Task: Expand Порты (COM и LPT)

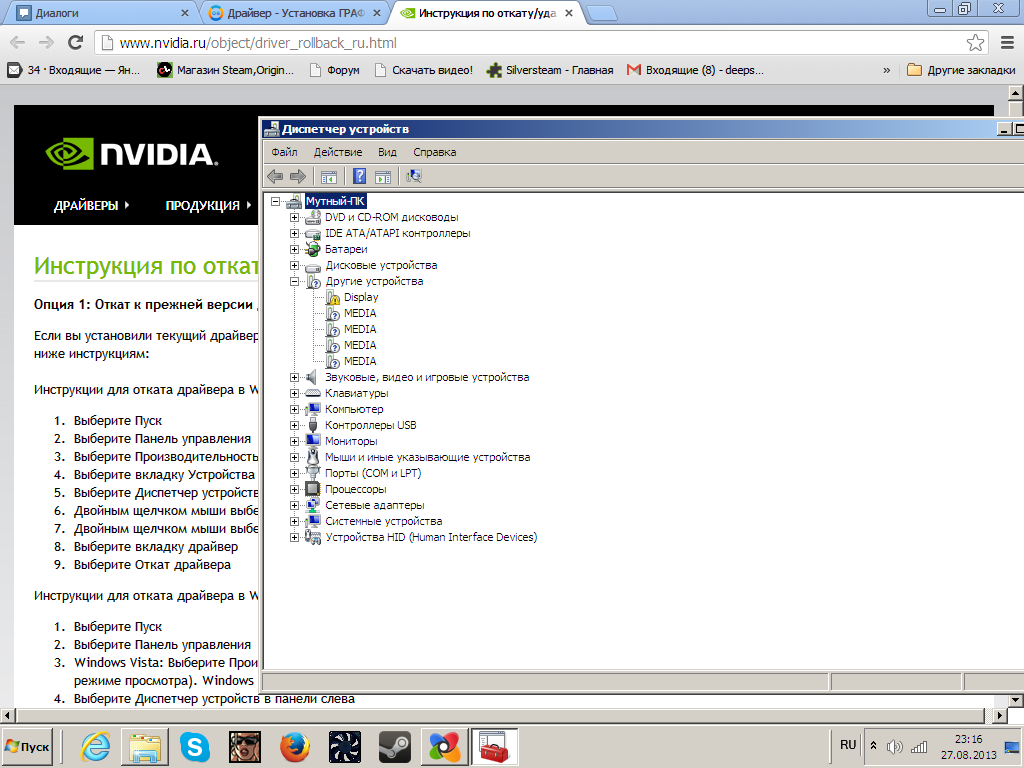Action: pos(295,473)
